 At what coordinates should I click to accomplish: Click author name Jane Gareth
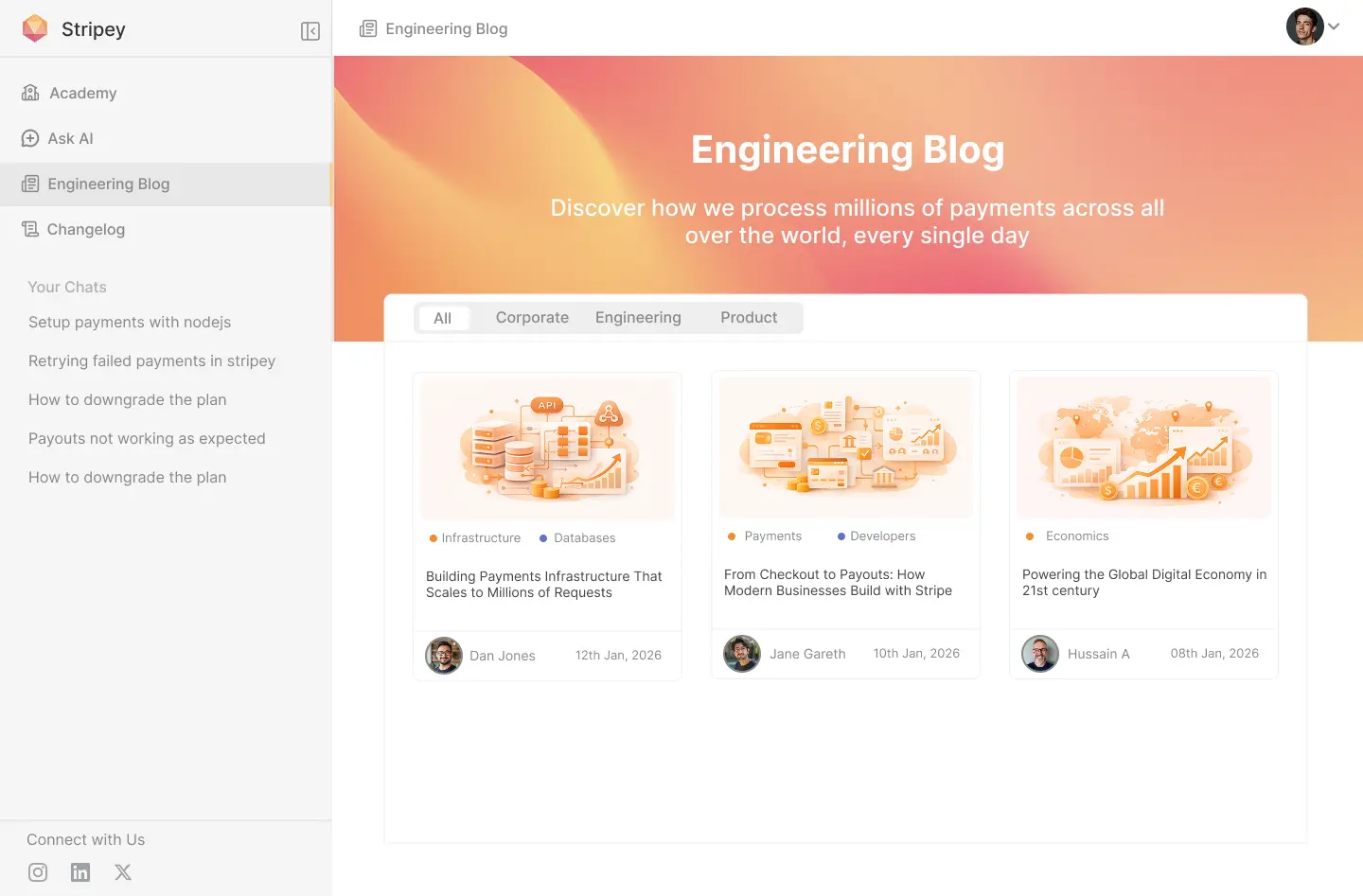click(x=807, y=654)
